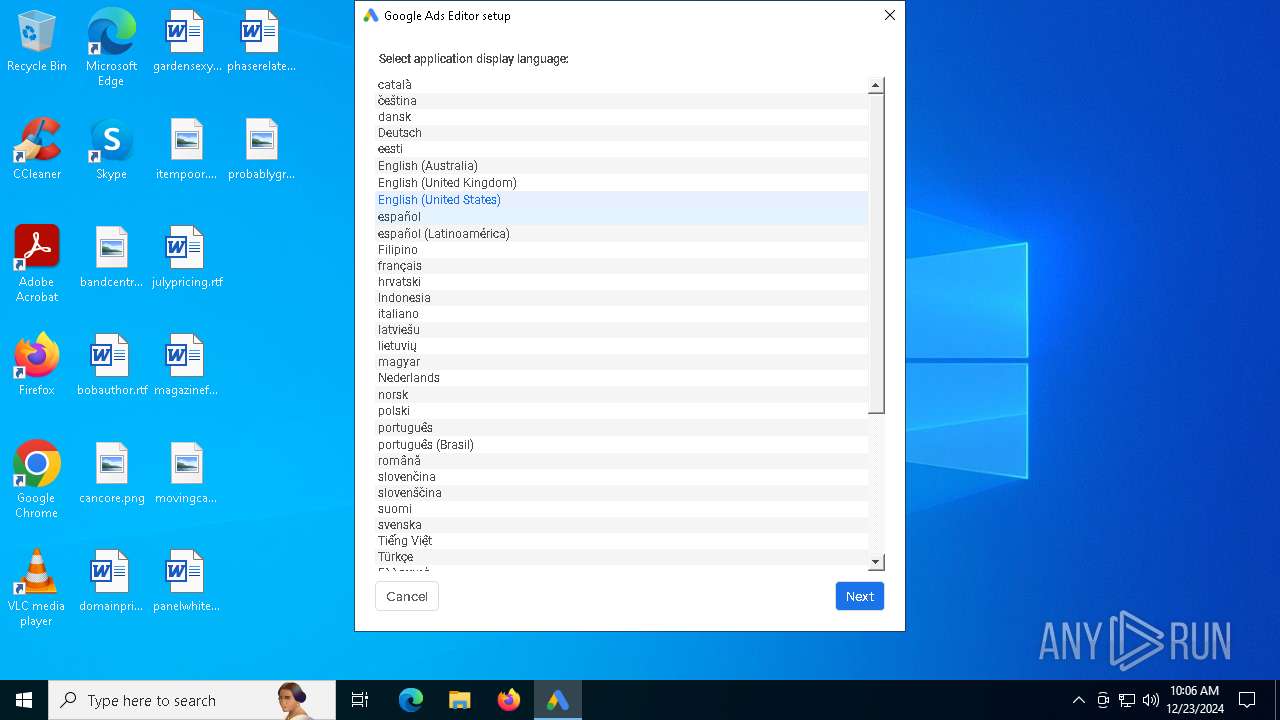Open the Adobe Acrobat desktop shortcut
The width and height of the screenshot is (1280, 720).
37,265
